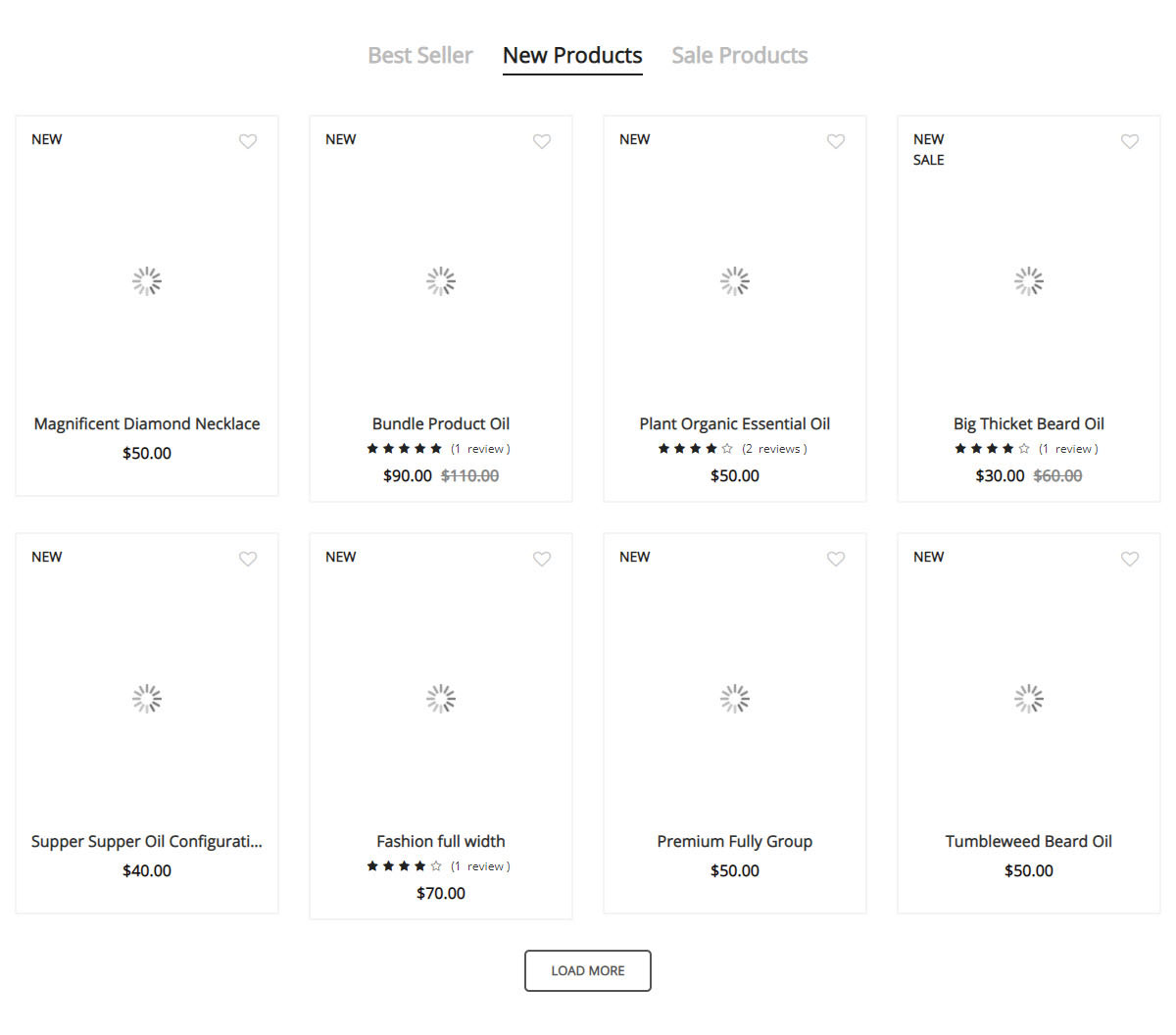
Task: Click wishlist heart on Bundle Product Oil
Action: click(x=542, y=141)
